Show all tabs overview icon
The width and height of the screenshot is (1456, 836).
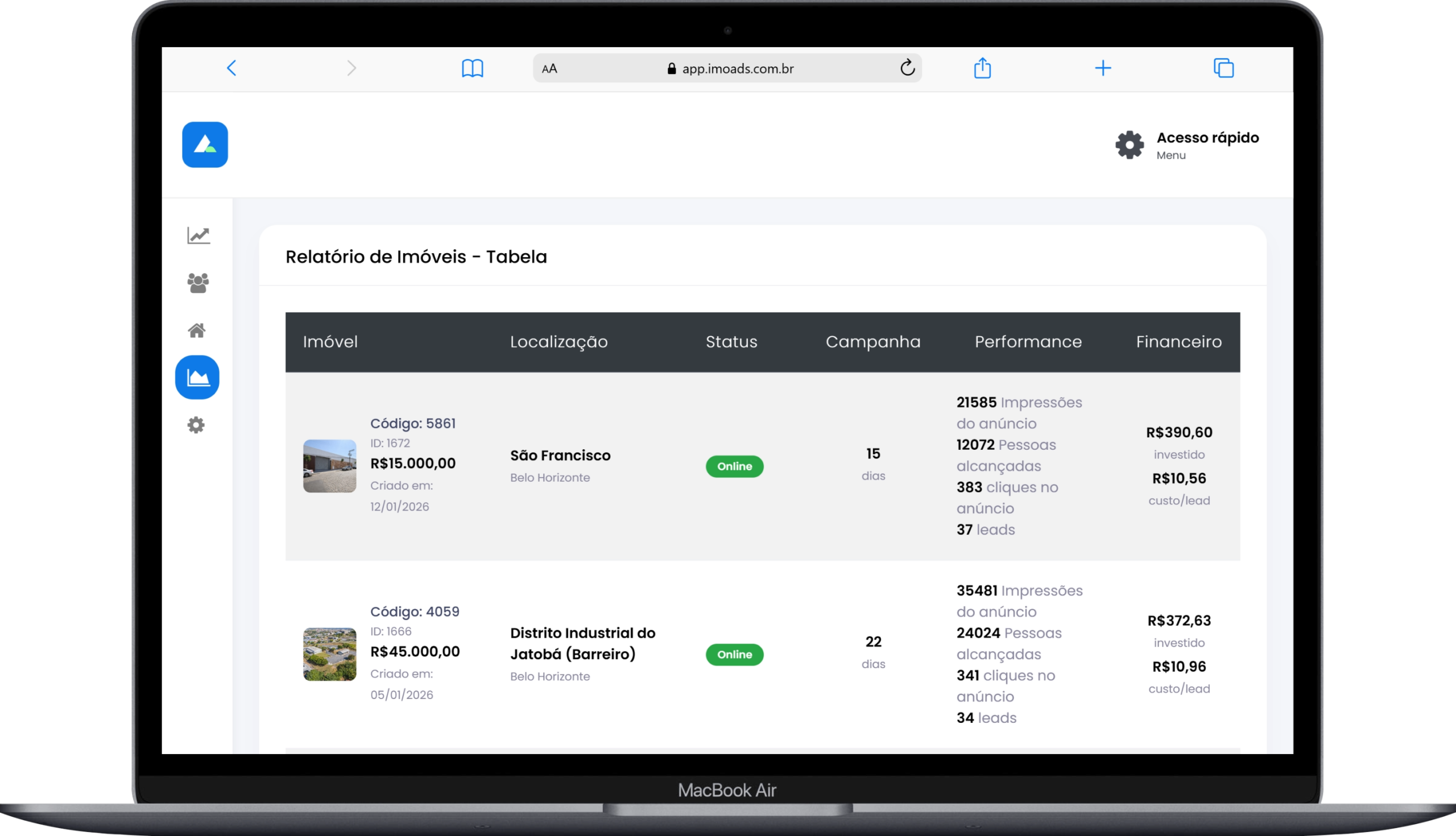(1223, 68)
